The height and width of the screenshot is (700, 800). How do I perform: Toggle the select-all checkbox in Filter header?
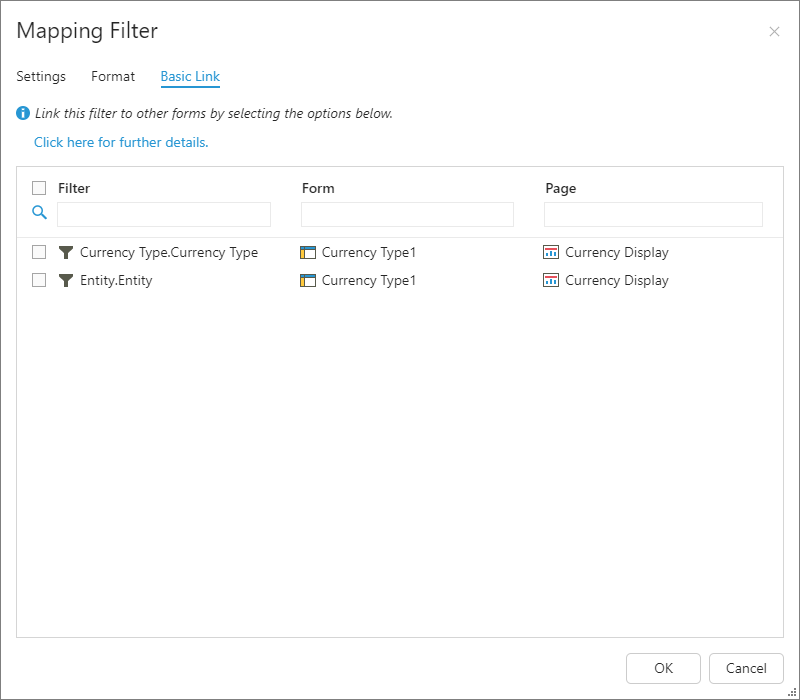(x=39, y=188)
